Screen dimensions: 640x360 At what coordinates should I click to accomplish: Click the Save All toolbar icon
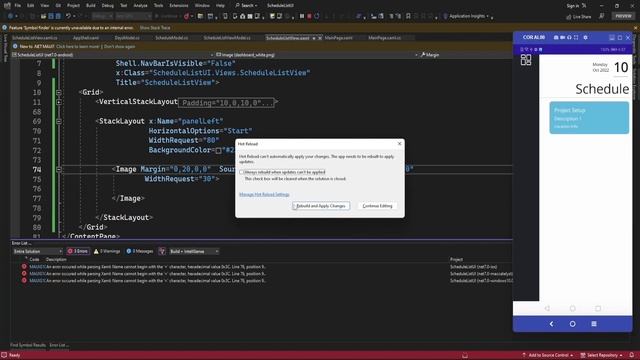click(x=58, y=16)
